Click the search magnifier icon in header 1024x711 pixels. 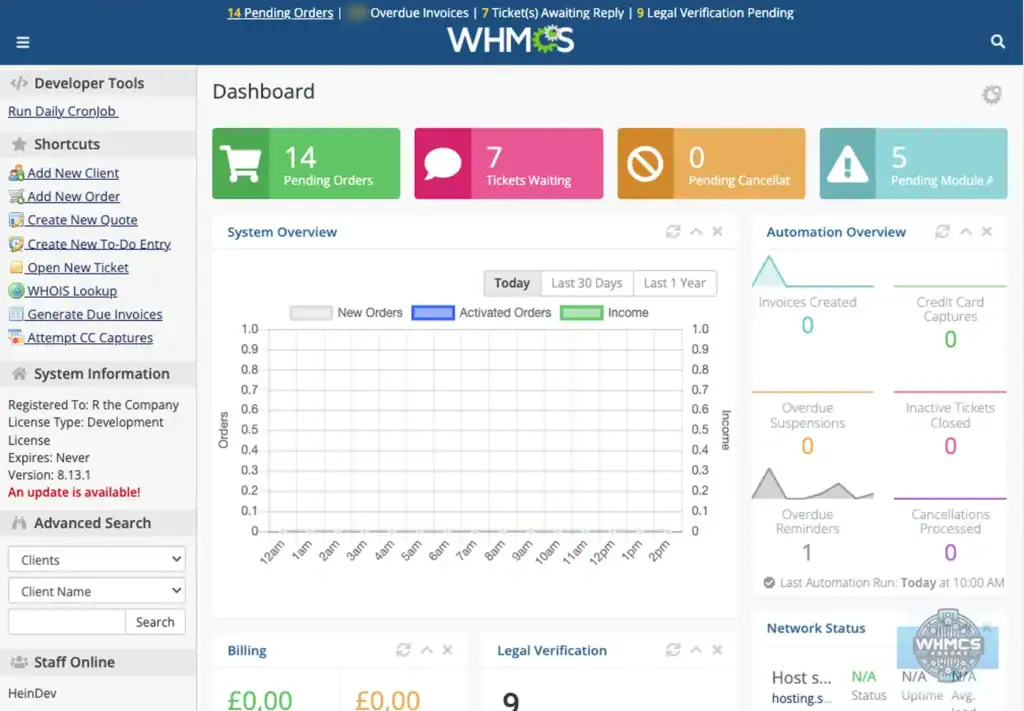click(997, 41)
